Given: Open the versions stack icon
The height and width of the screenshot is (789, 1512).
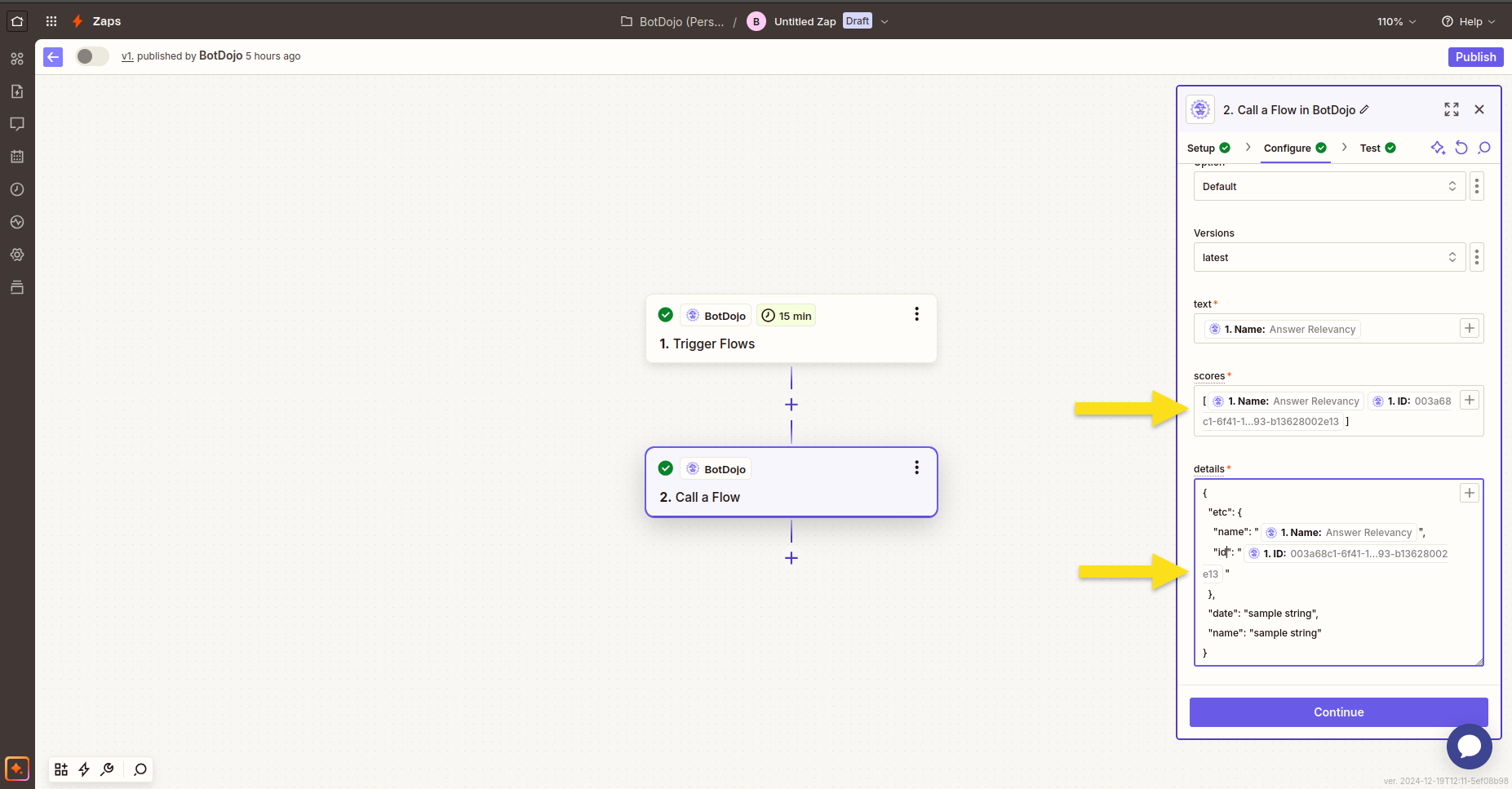Looking at the screenshot, I should [17, 287].
